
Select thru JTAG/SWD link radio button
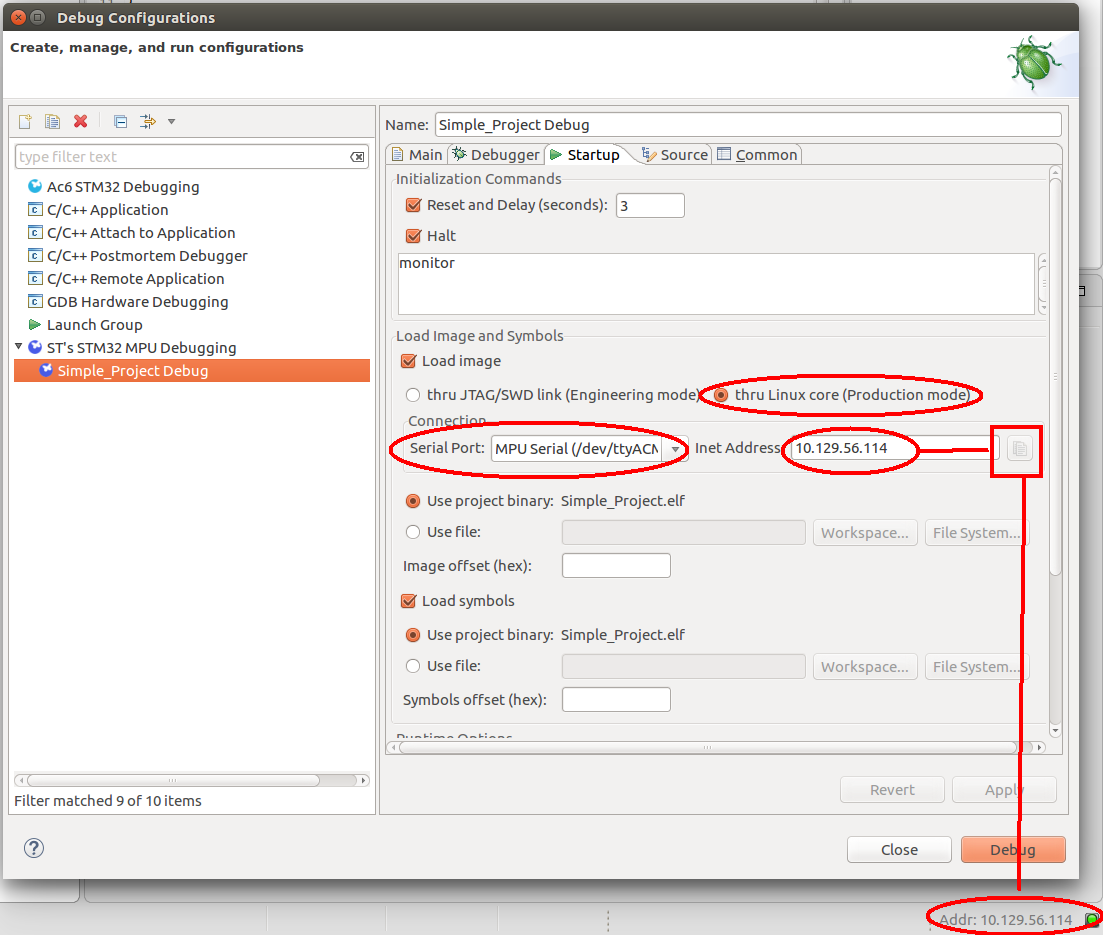[x=413, y=395]
